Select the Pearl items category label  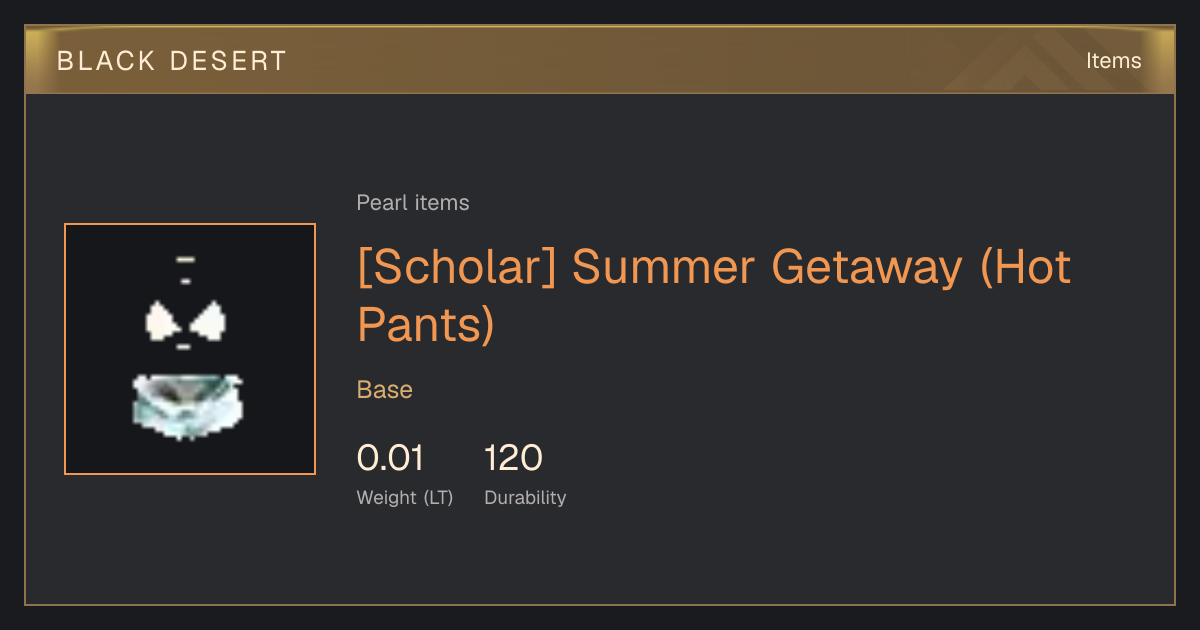coord(413,203)
